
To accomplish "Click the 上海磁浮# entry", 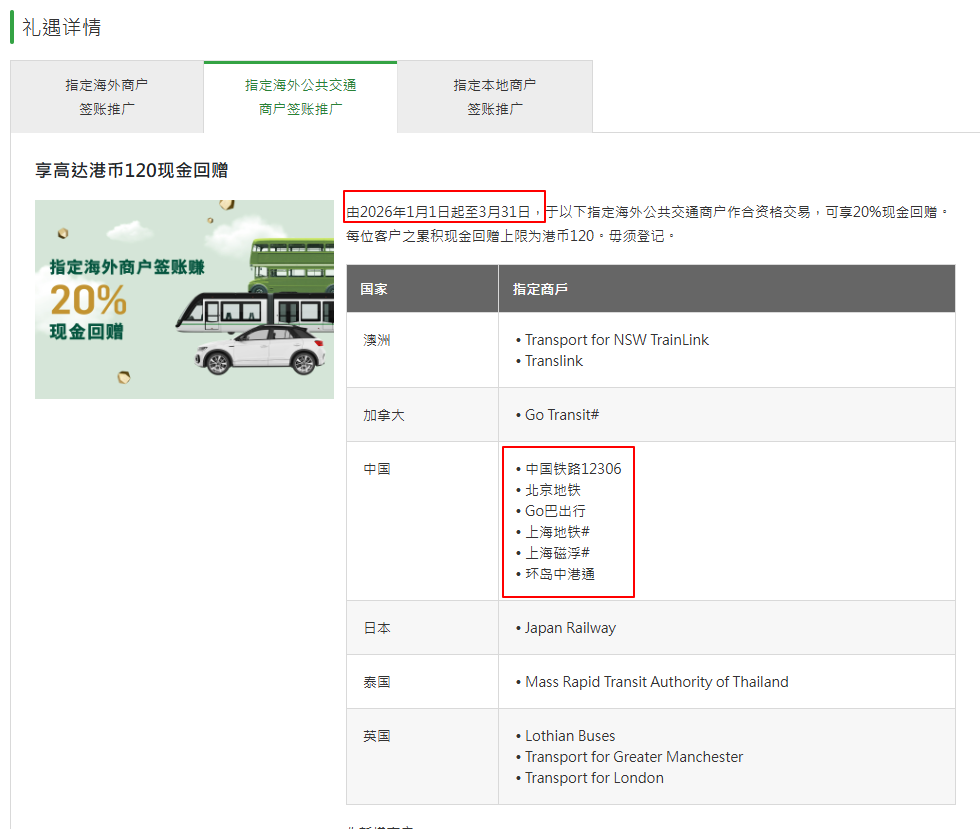I will [x=556, y=553].
